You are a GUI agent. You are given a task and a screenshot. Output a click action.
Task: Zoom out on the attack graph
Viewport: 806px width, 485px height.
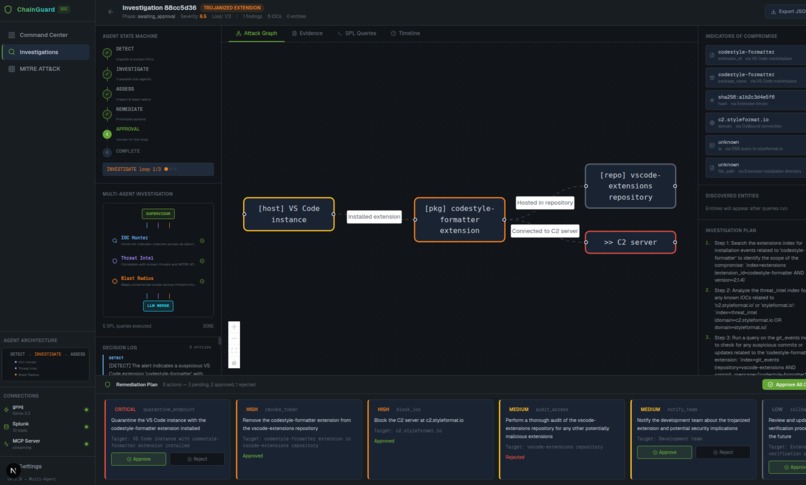point(234,339)
